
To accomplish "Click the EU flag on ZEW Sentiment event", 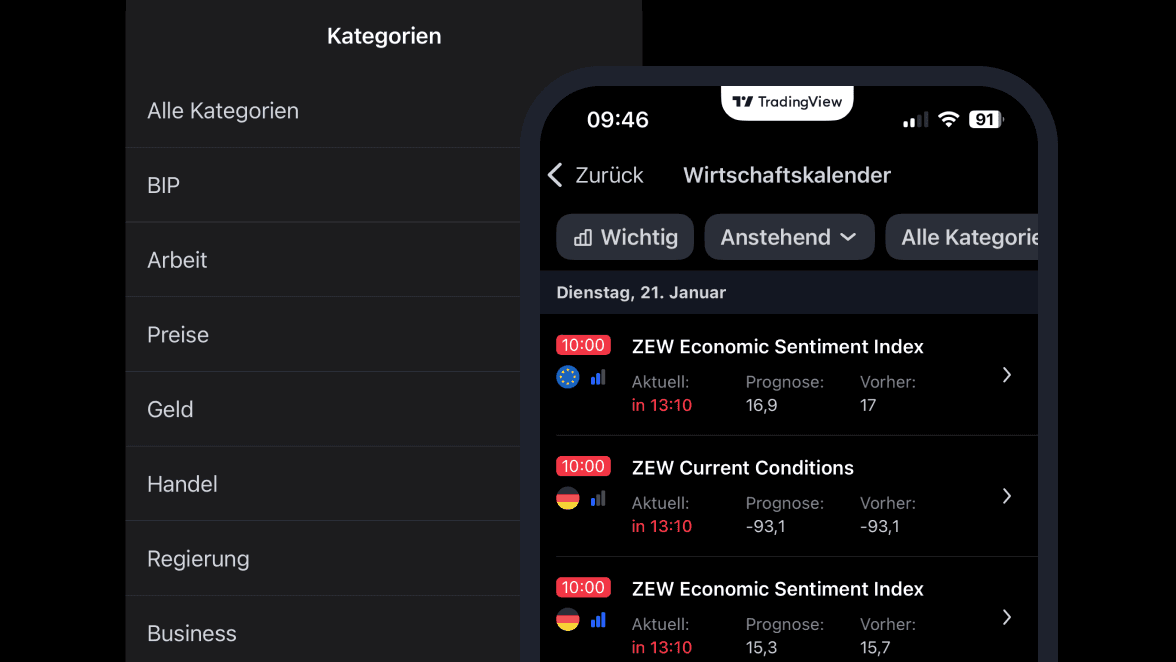I will point(567,377).
